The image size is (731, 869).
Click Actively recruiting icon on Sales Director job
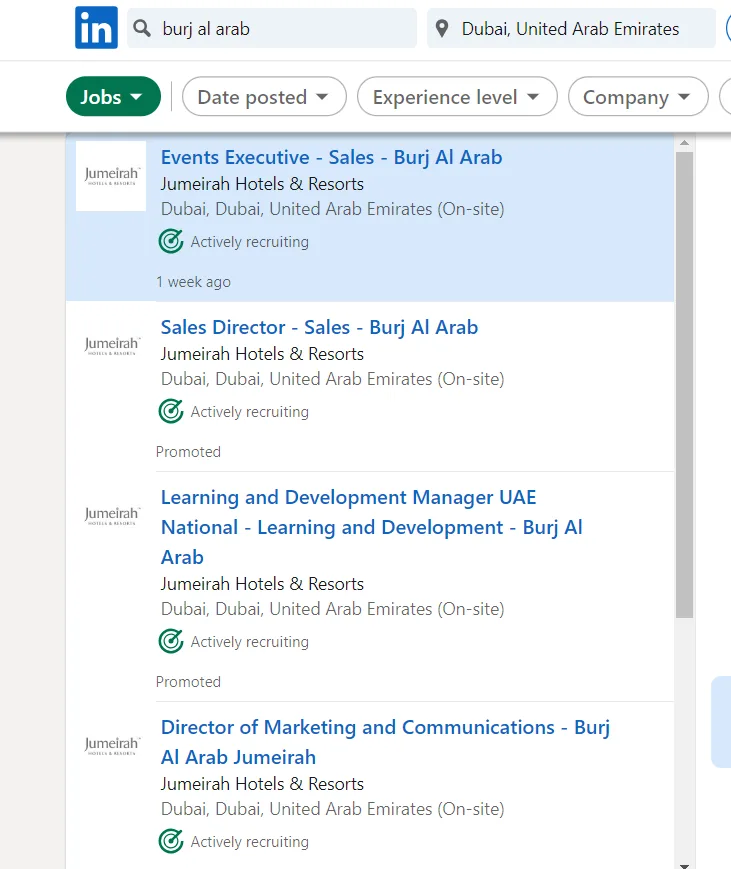coord(171,411)
